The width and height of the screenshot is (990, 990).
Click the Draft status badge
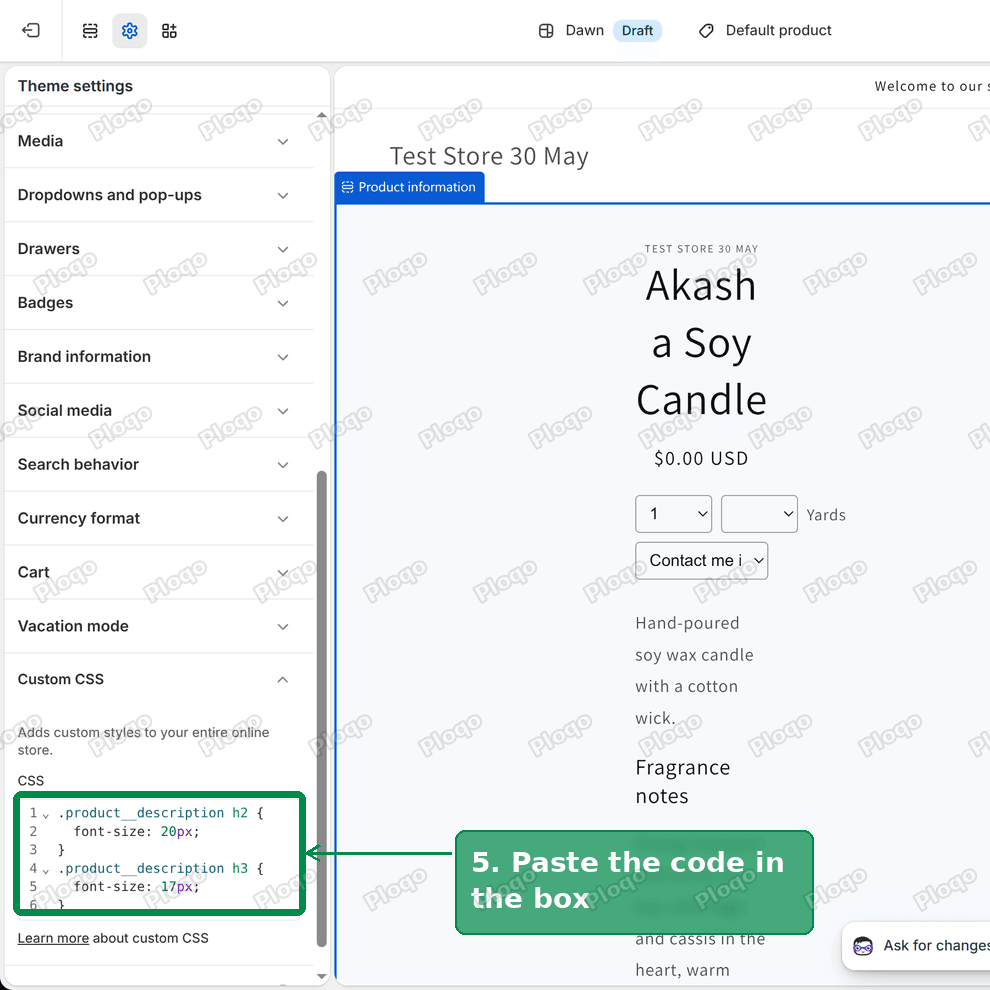tap(637, 30)
